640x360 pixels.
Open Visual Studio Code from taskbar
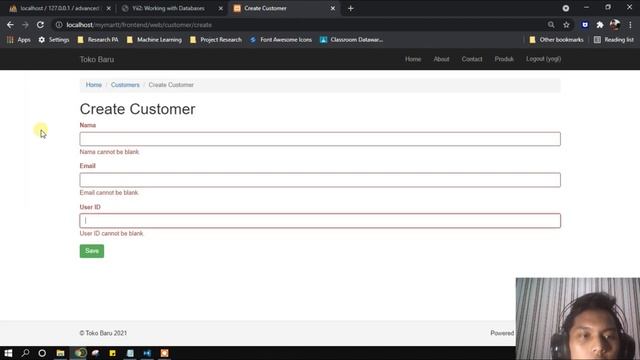(x=147, y=353)
